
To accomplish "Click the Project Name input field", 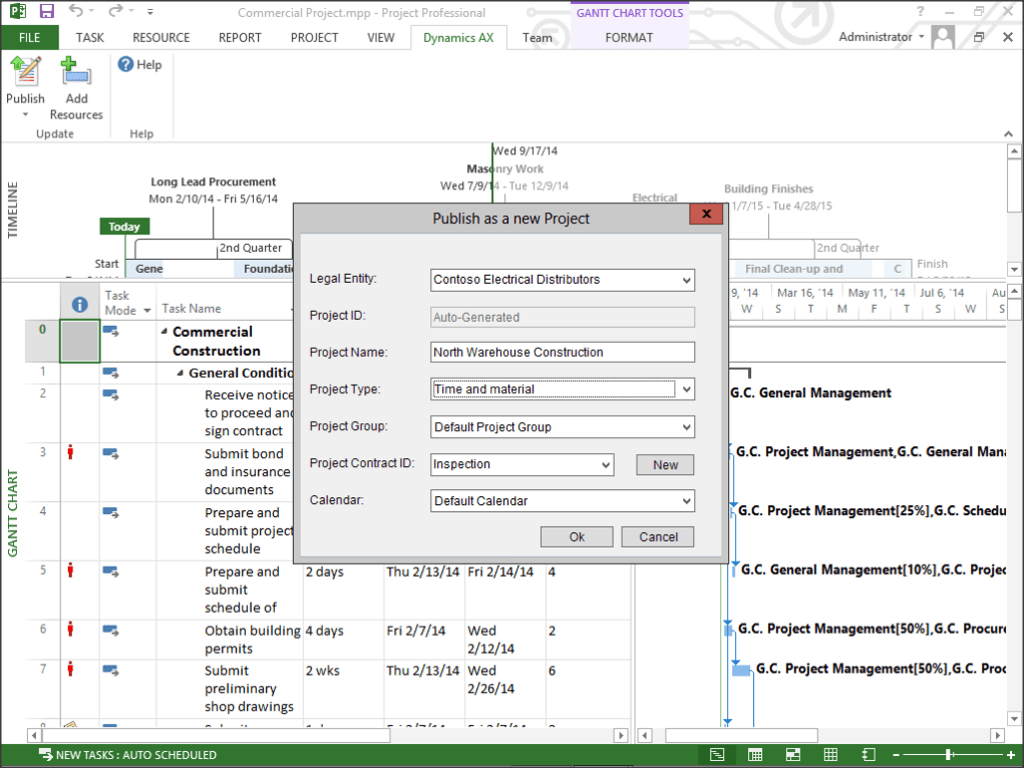I will tap(560, 352).
